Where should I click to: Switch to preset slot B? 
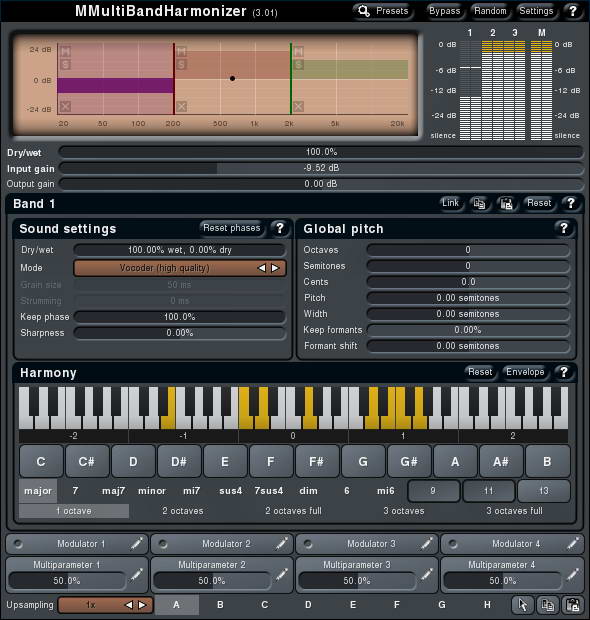pyautogui.click(x=220, y=605)
